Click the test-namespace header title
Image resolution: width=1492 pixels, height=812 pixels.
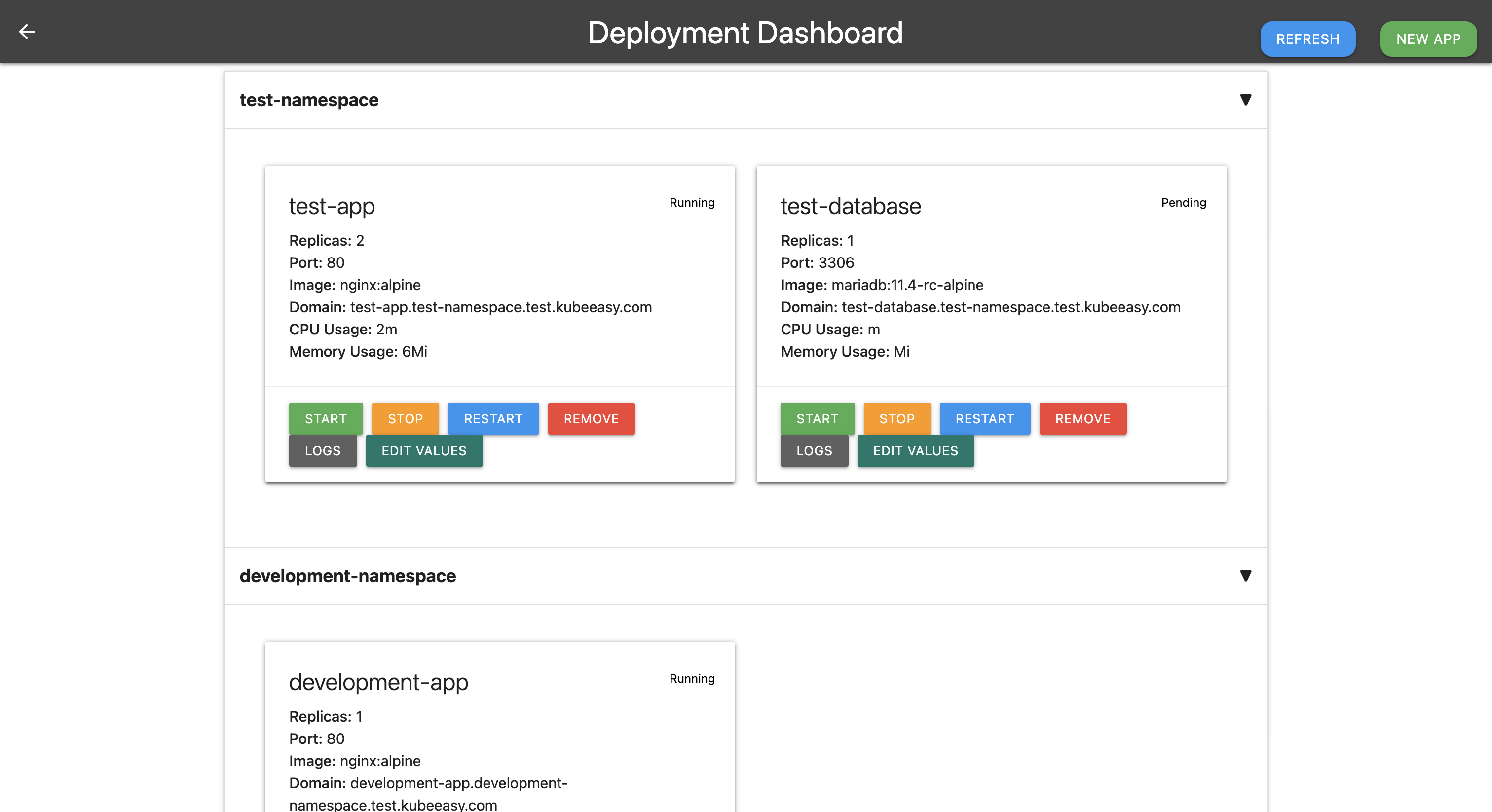tap(309, 100)
